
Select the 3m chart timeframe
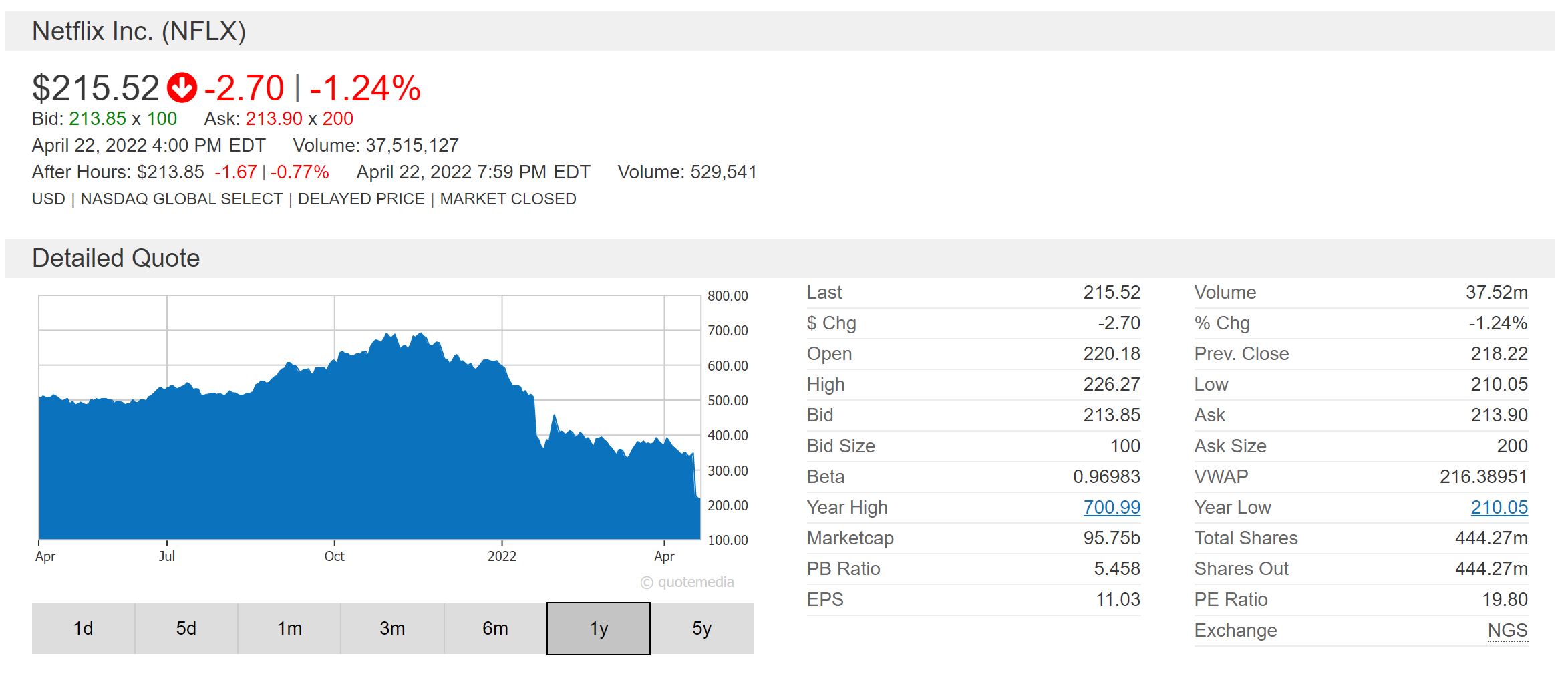tap(392, 629)
